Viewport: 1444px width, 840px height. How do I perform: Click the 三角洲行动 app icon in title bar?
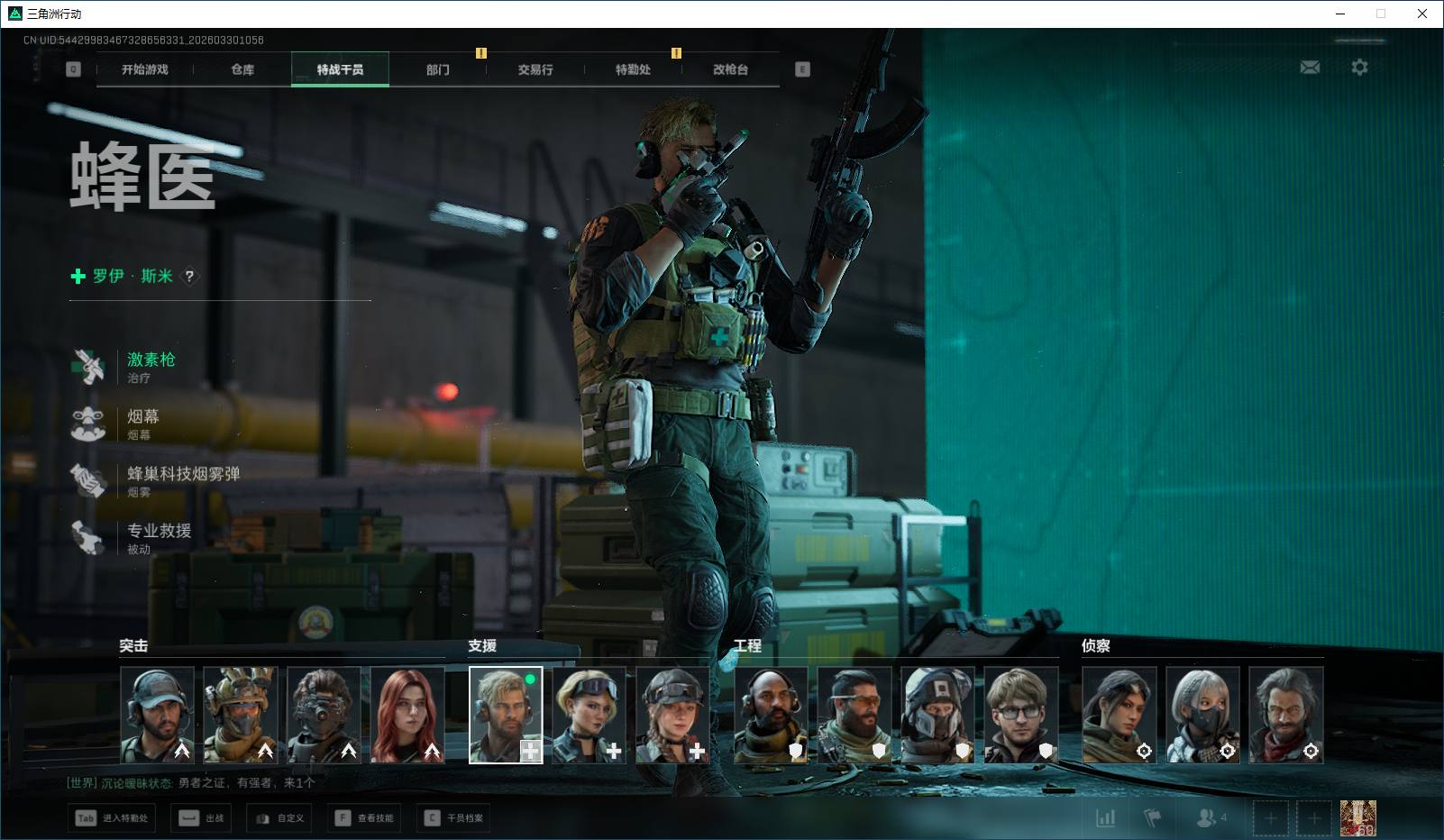pyautogui.click(x=14, y=14)
